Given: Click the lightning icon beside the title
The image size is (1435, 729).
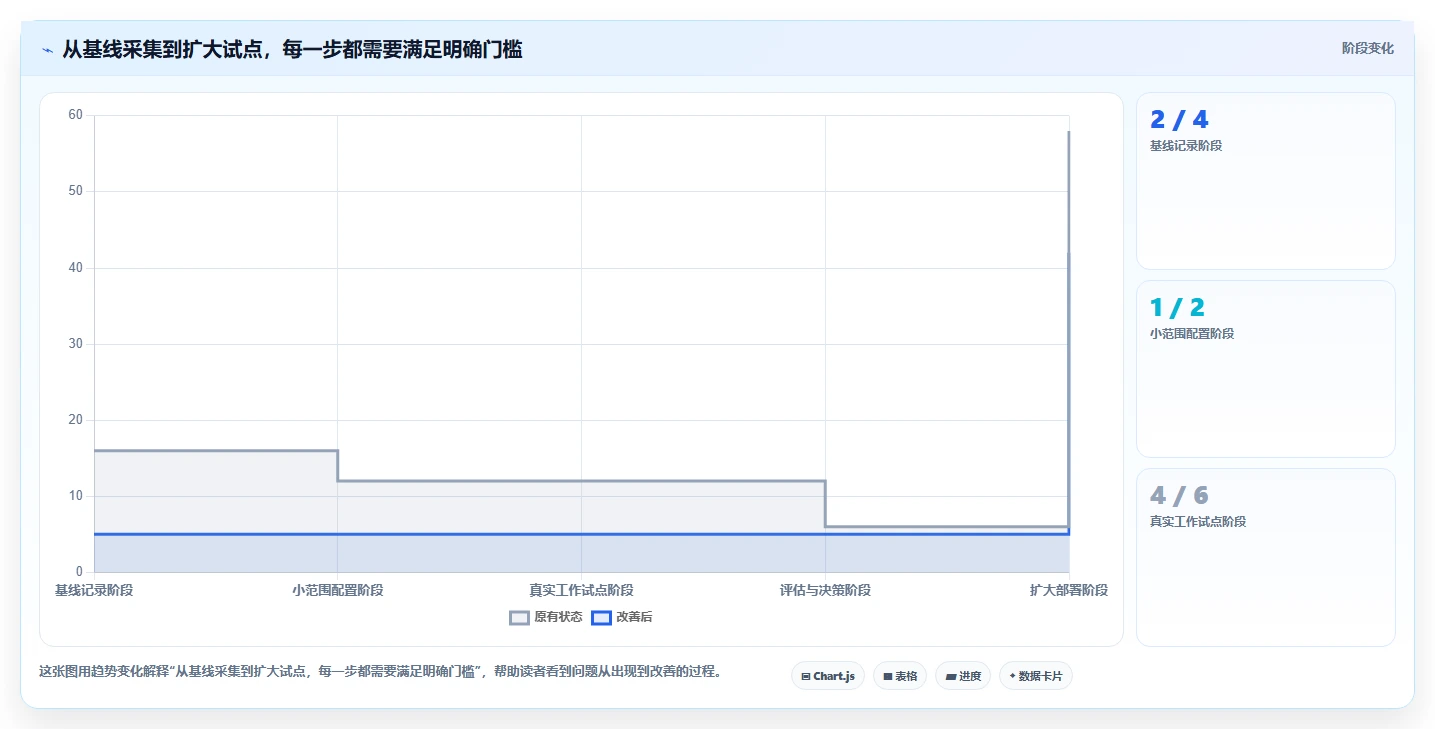Looking at the screenshot, I should click(x=47, y=50).
